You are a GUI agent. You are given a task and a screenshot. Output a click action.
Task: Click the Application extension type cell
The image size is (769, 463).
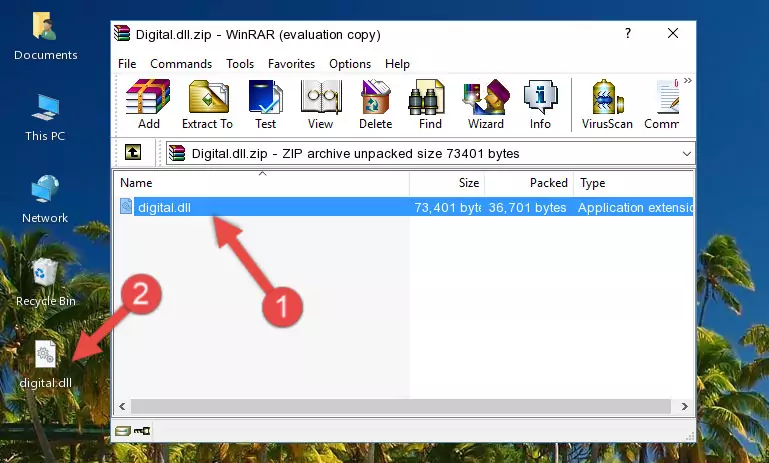pos(635,207)
